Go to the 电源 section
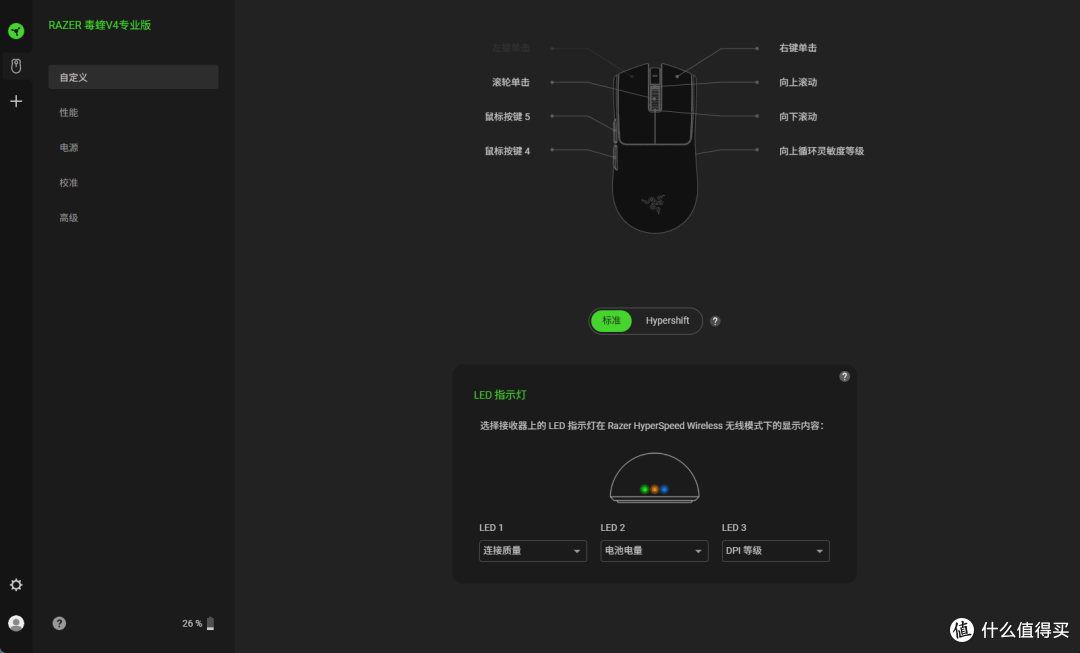The width and height of the screenshot is (1080, 653). pos(69,147)
